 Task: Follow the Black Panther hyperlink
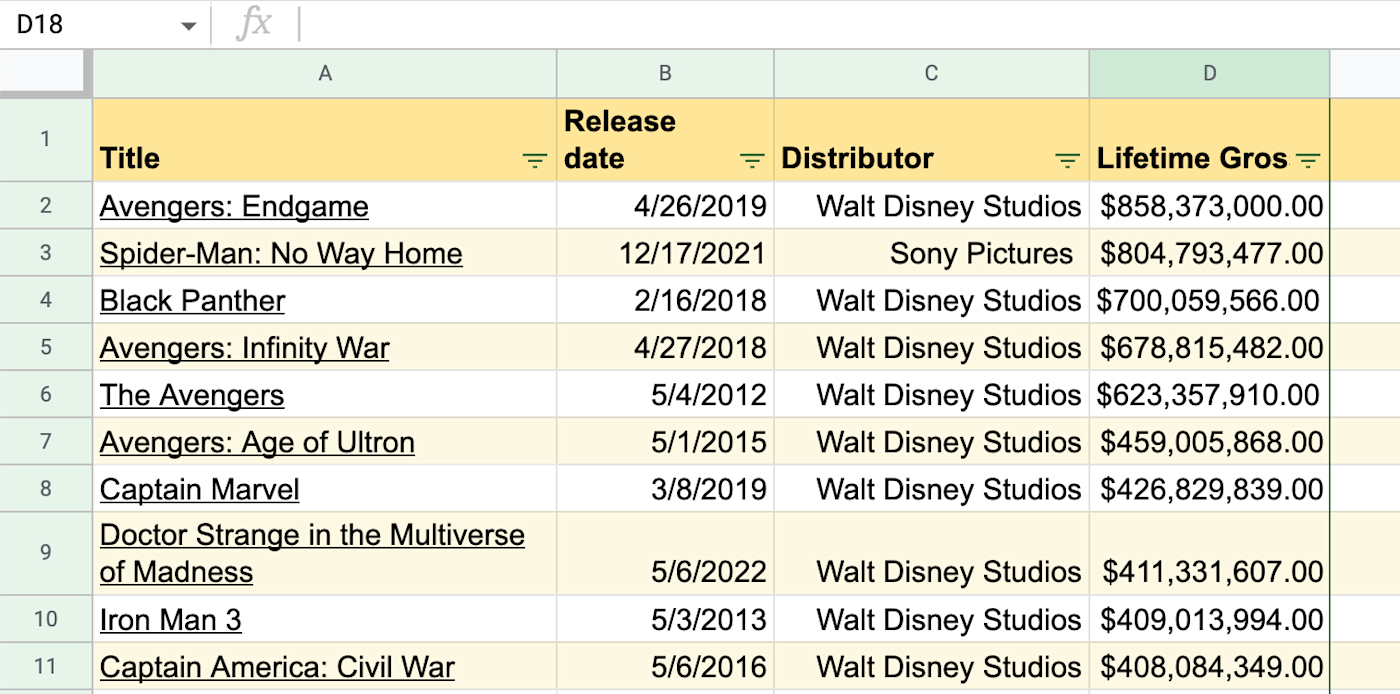click(x=192, y=301)
